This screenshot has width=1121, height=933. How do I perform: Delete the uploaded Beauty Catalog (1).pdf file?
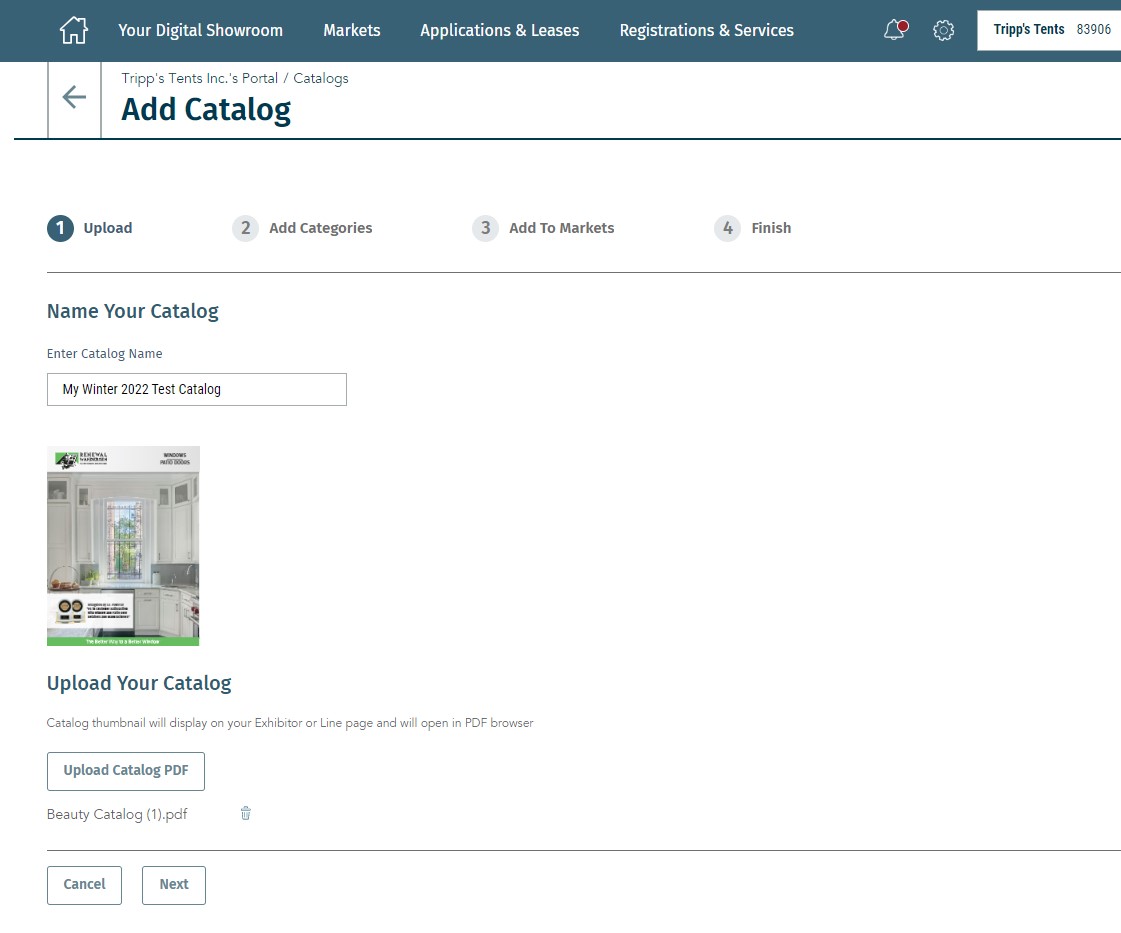[x=246, y=813]
